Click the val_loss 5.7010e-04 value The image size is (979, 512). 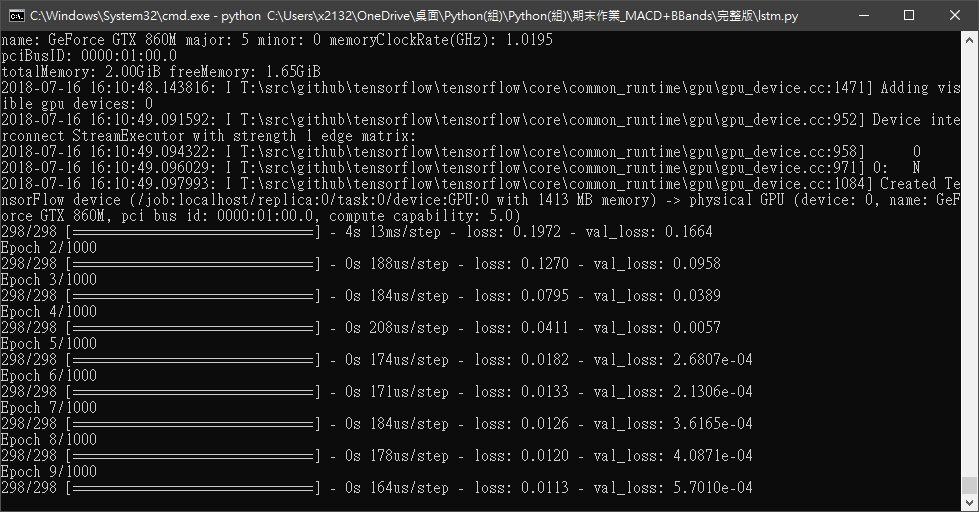712,488
